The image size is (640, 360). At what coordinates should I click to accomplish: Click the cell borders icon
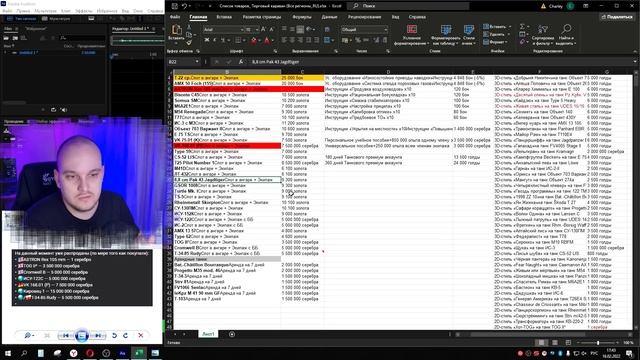(x=238, y=40)
